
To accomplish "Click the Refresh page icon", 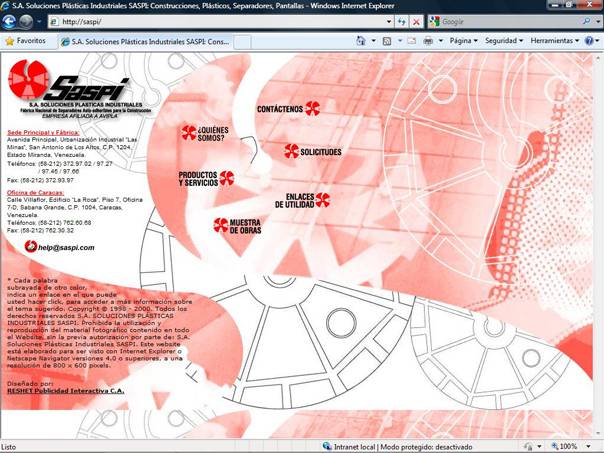I will (x=401, y=21).
